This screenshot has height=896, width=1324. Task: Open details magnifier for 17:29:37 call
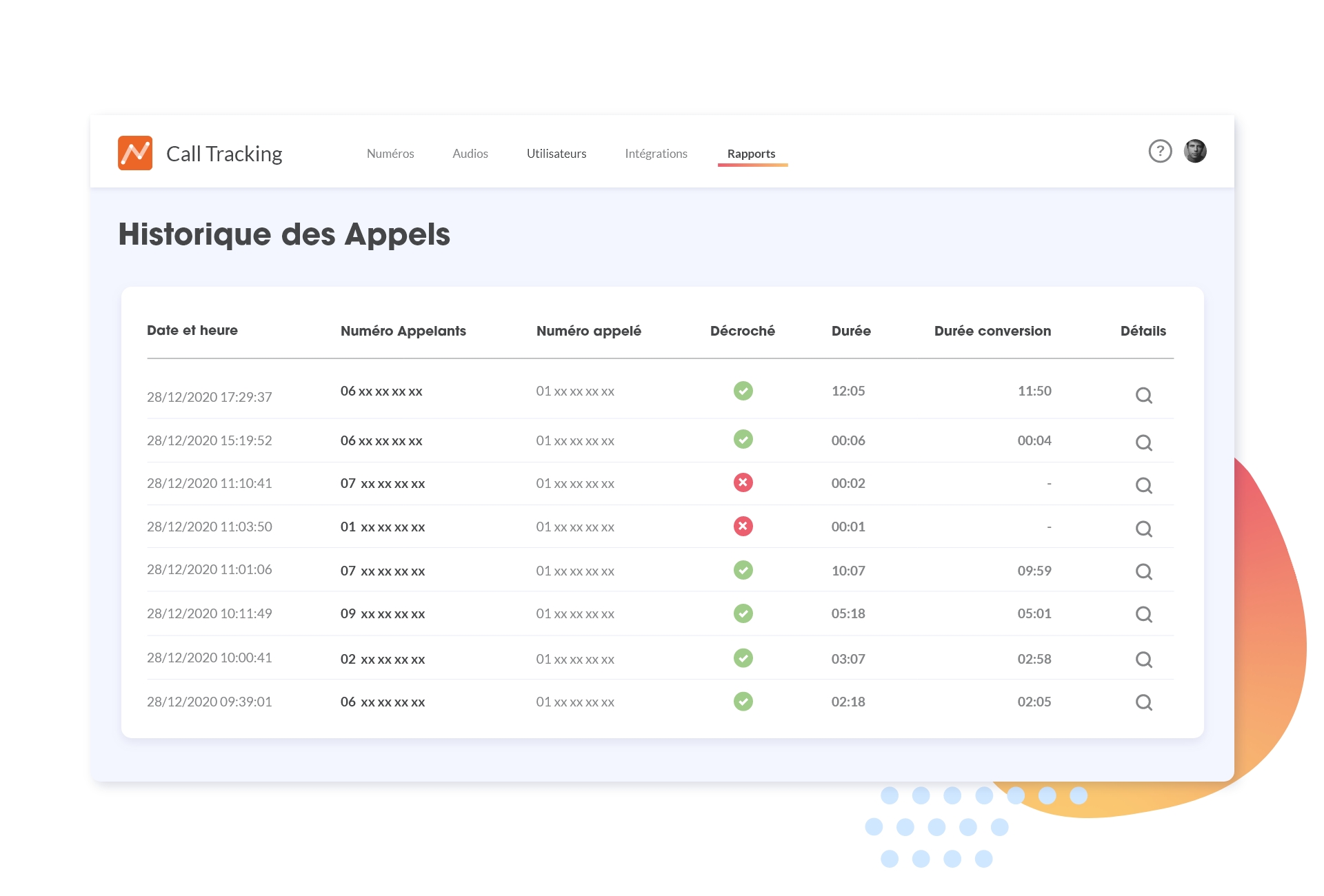point(1143,395)
